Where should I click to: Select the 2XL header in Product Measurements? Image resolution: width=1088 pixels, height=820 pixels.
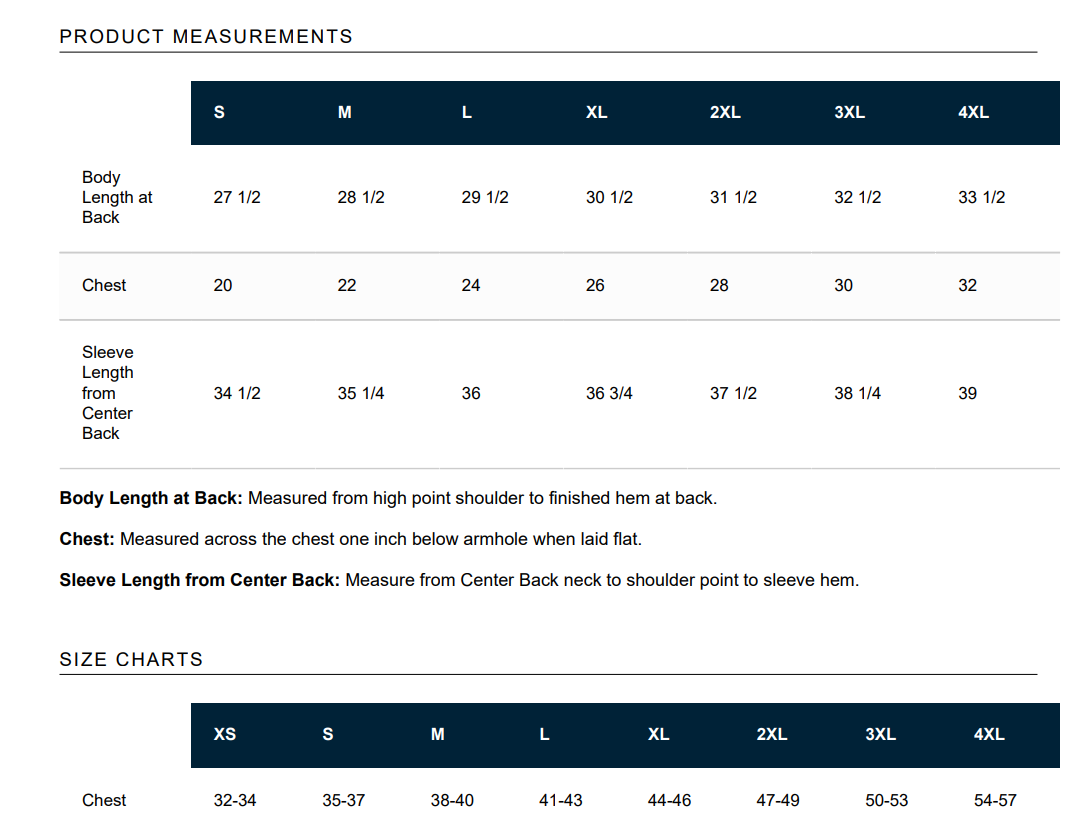(725, 112)
